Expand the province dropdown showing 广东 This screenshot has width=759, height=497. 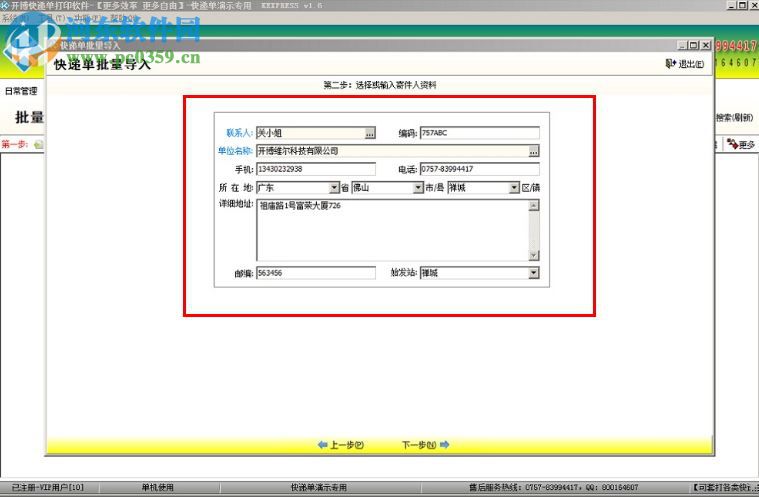click(x=334, y=188)
